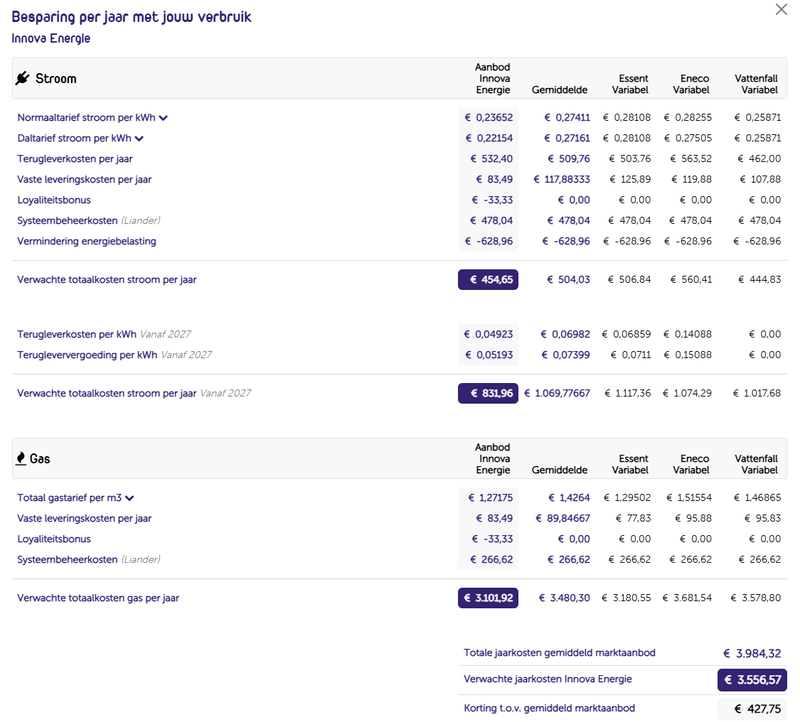This screenshot has width=800, height=722.
Task: Close the savings overview dialog
Action: tap(781, 9)
